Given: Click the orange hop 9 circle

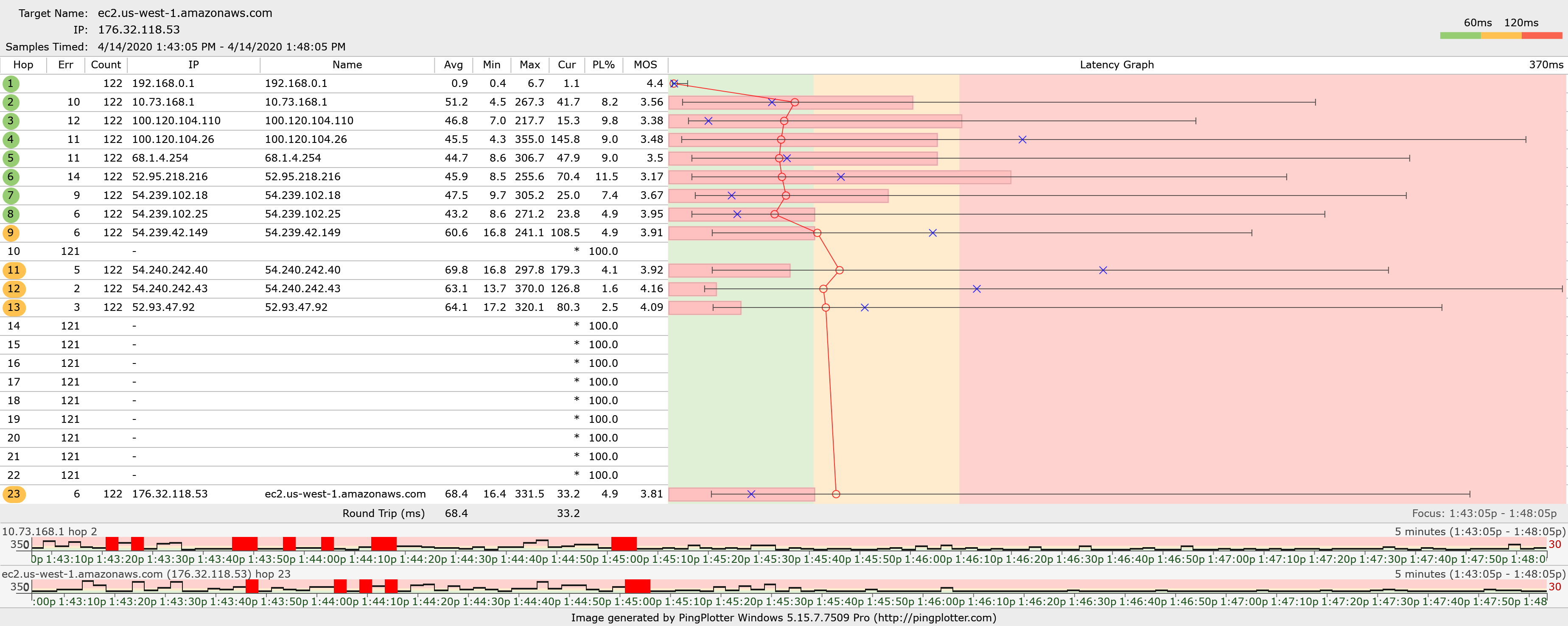Looking at the screenshot, I should click(x=10, y=233).
